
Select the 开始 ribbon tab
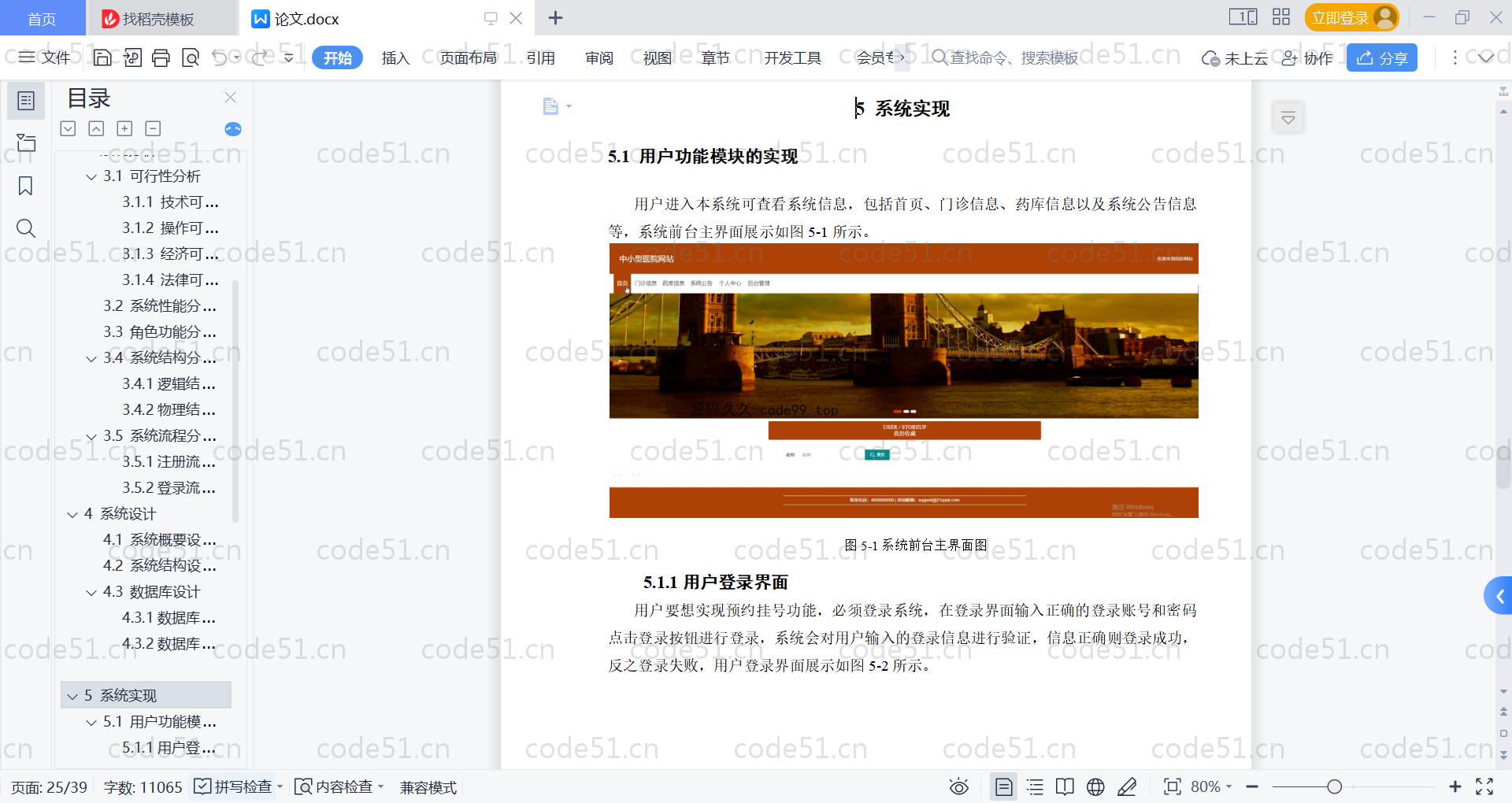click(x=337, y=57)
